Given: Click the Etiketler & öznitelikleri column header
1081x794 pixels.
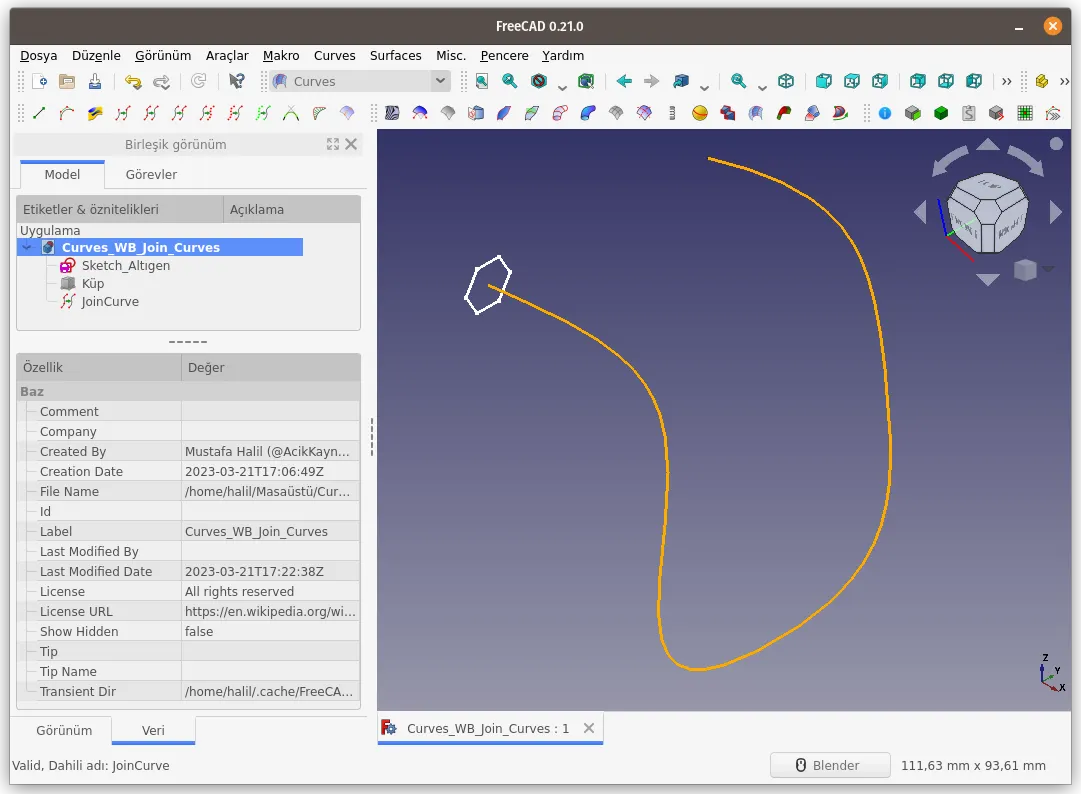Looking at the screenshot, I should (120, 210).
